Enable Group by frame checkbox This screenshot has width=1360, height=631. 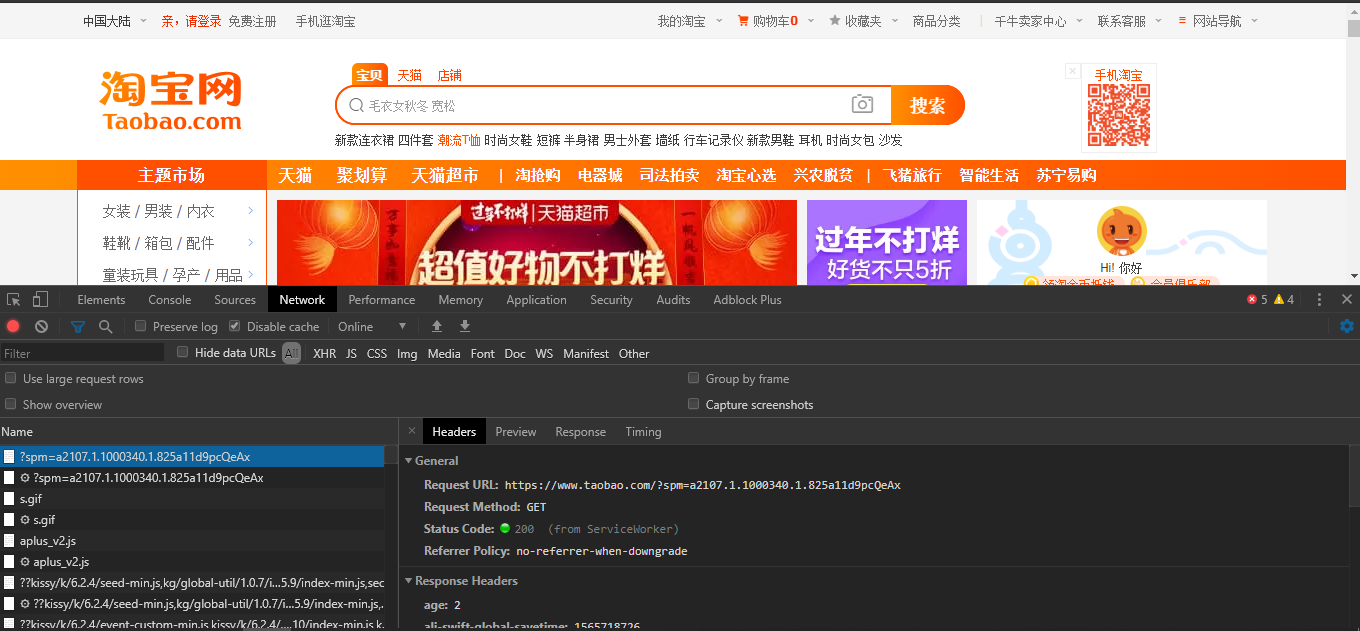click(x=694, y=378)
